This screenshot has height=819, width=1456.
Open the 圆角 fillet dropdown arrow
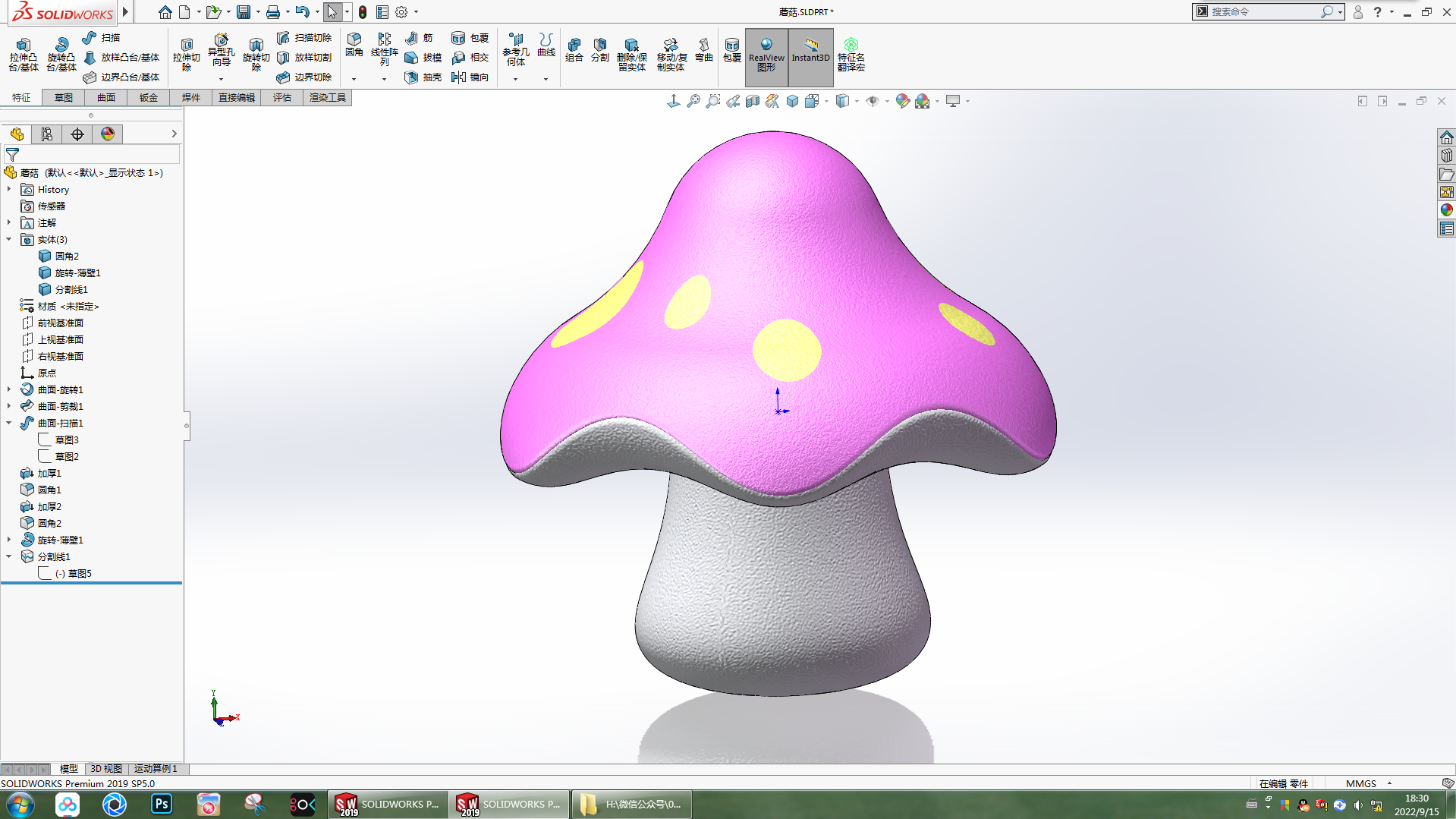[354, 79]
